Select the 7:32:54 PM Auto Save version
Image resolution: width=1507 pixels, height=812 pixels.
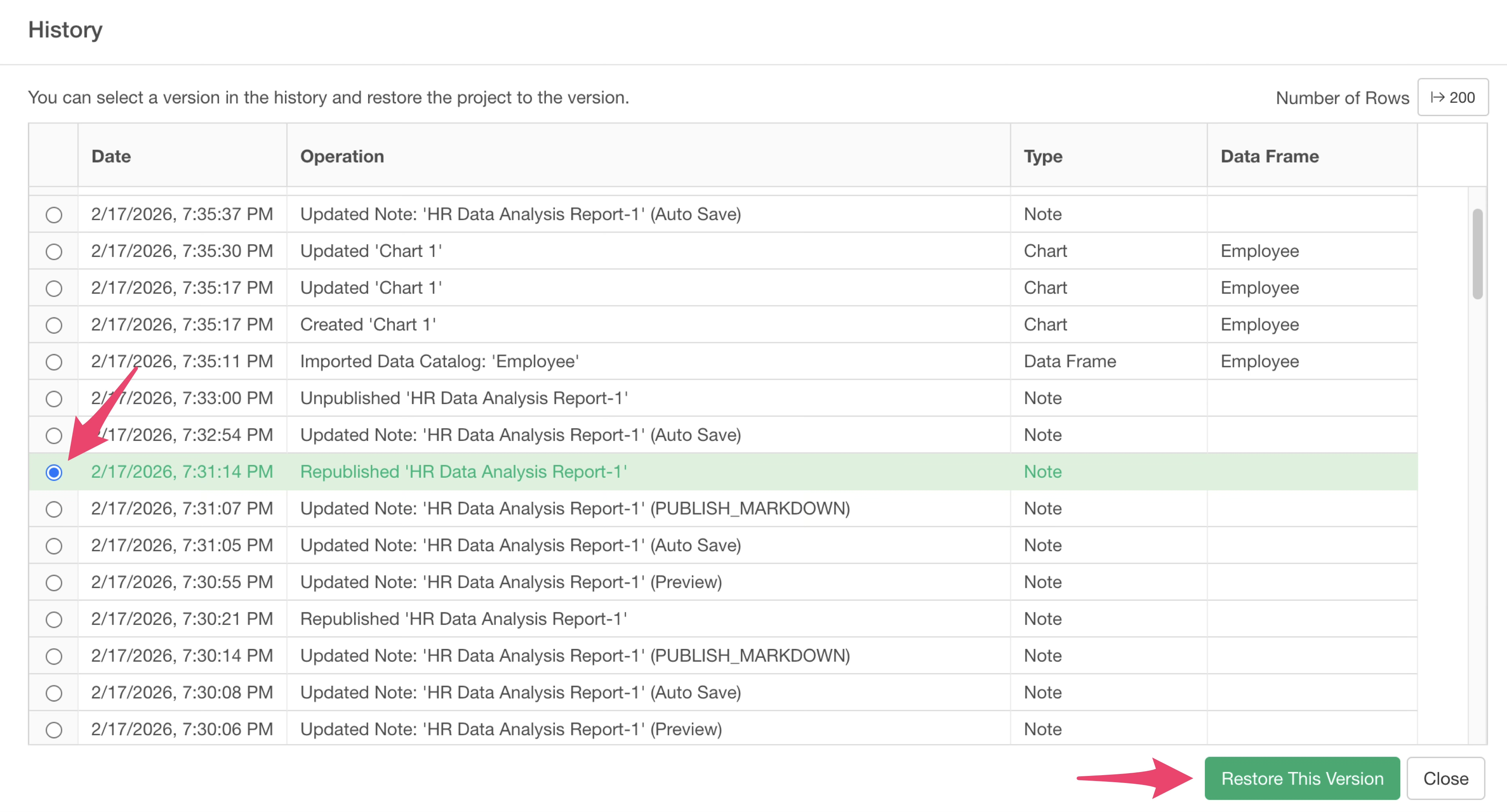click(x=54, y=435)
